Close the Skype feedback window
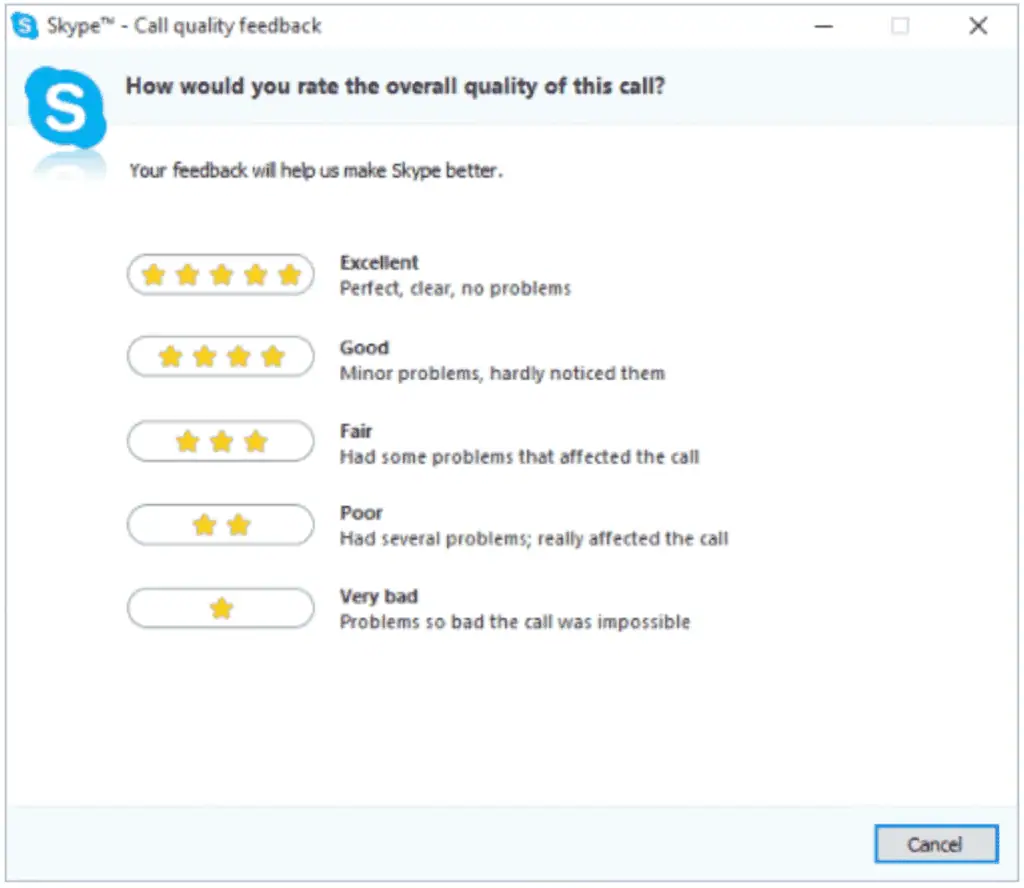Screen dimensions: 1024x888 click(x=978, y=26)
